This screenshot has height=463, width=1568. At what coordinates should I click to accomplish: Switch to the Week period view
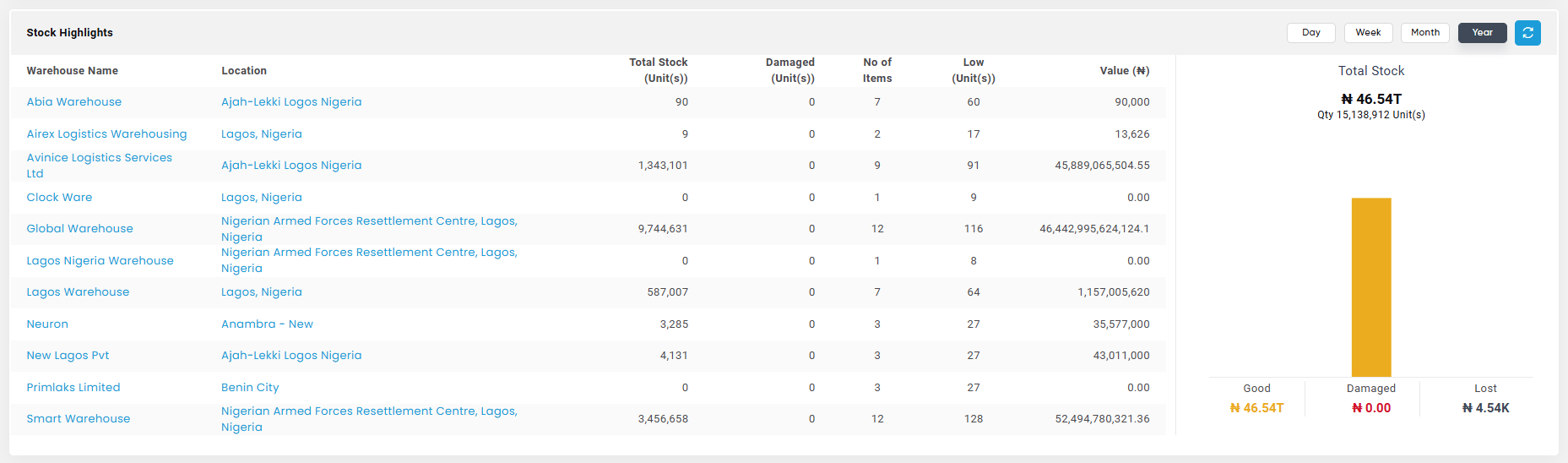pyautogui.click(x=1368, y=33)
